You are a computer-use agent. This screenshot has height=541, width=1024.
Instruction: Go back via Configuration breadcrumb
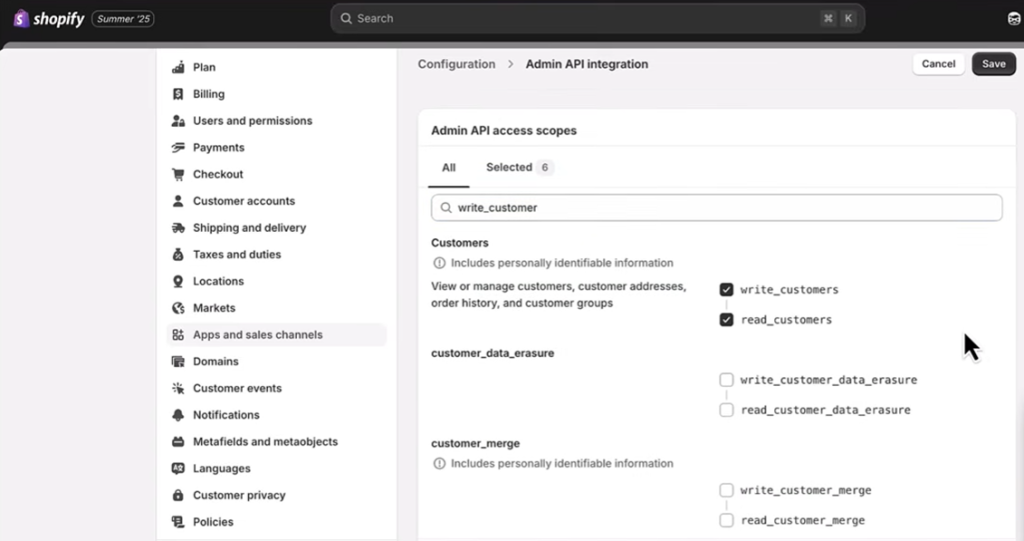(x=456, y=65)
